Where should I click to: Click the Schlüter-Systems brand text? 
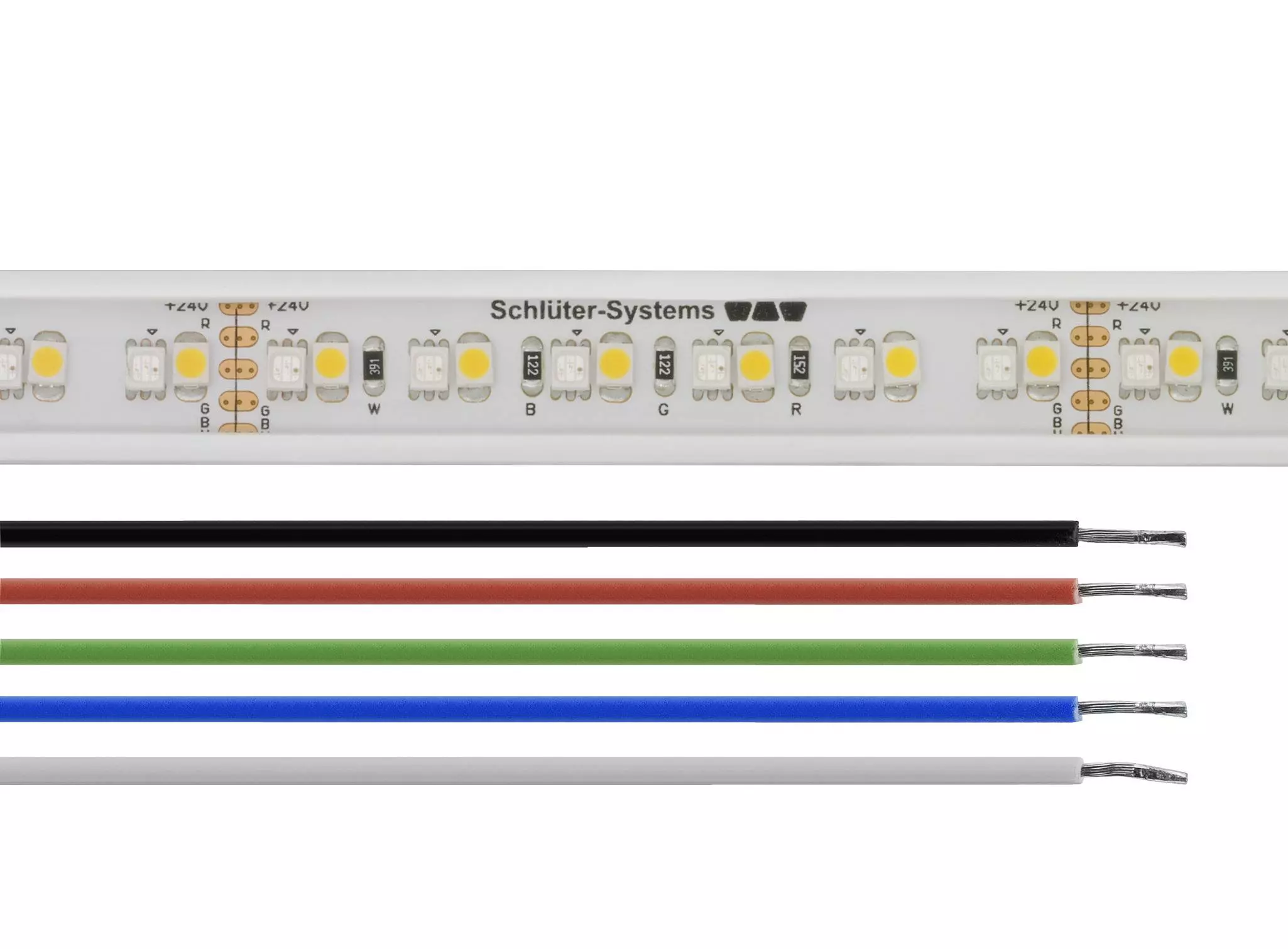point(601,311)
